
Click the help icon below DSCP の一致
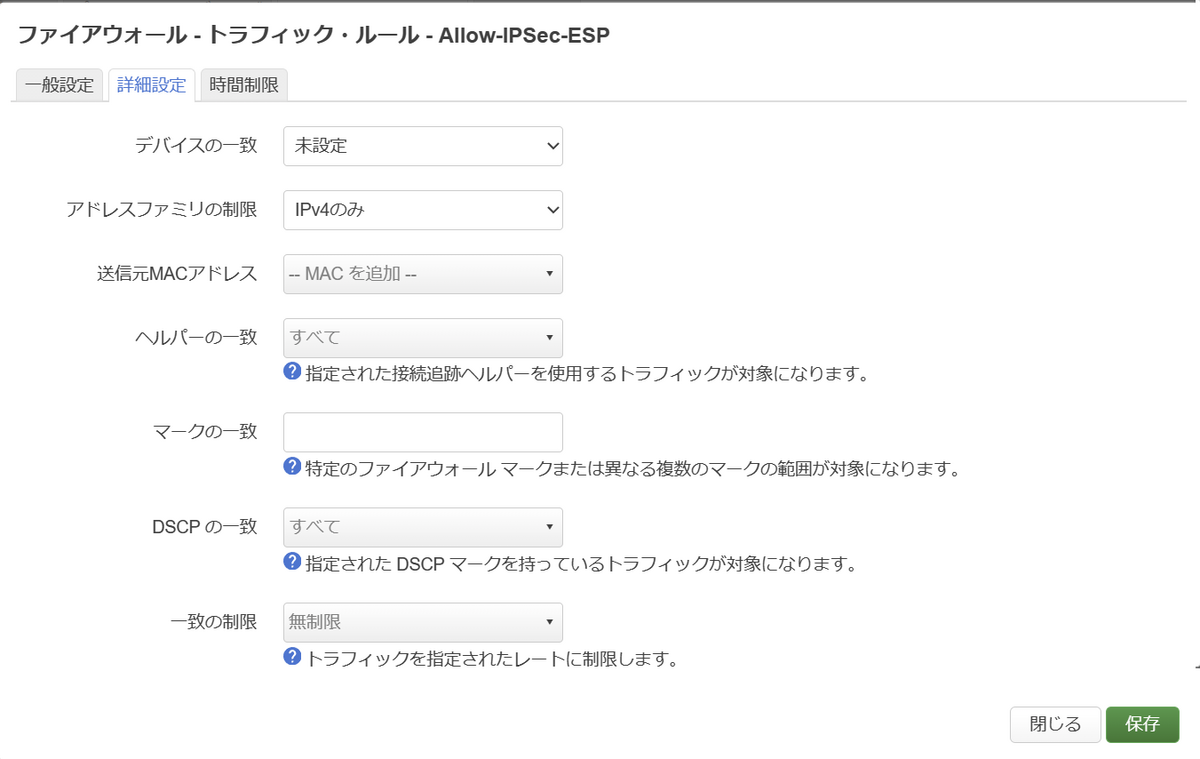pyautogui.click(x=292, y=562)
